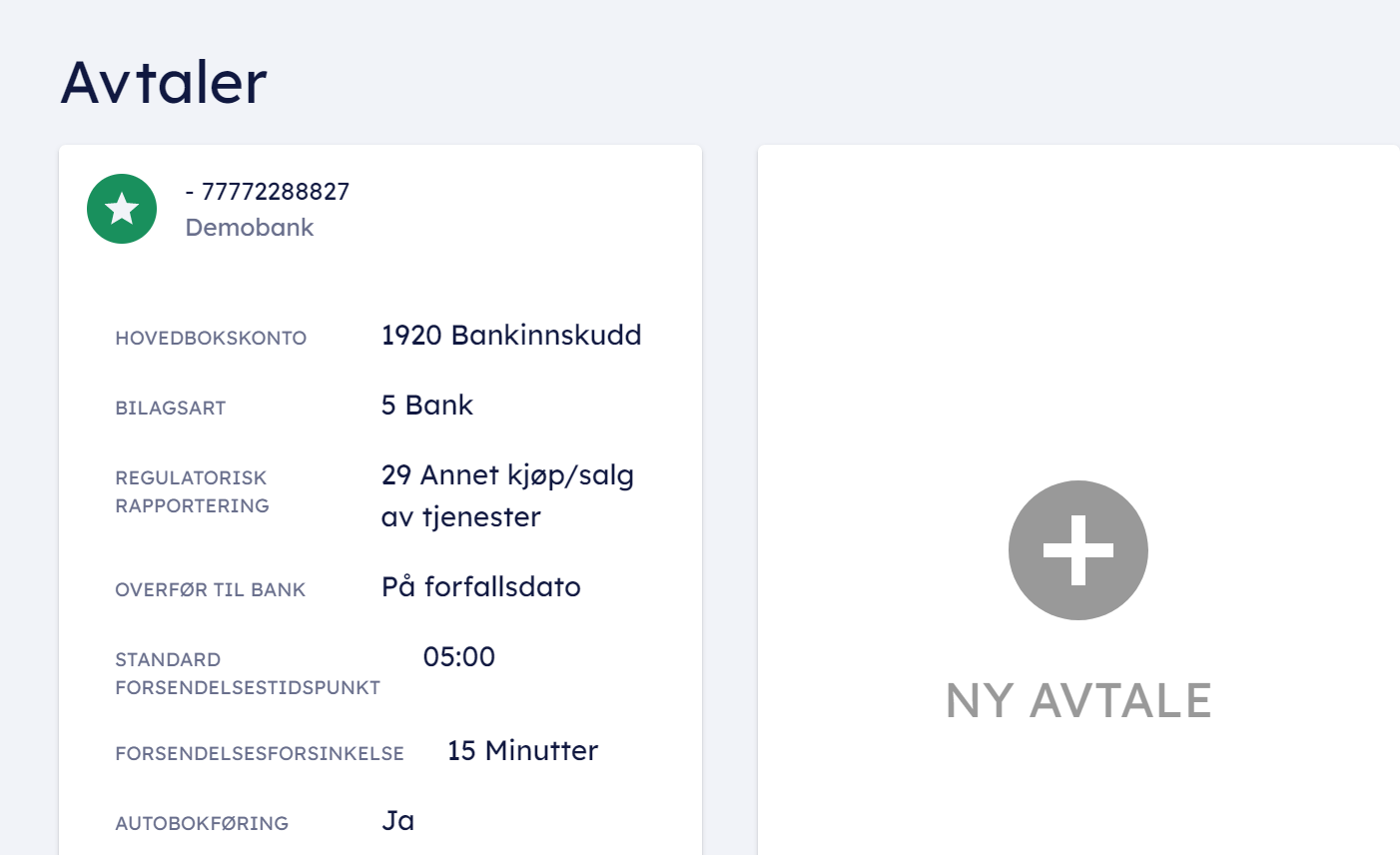Click the green star favorite icon
Screen dimensions: 1400x855
122,209
